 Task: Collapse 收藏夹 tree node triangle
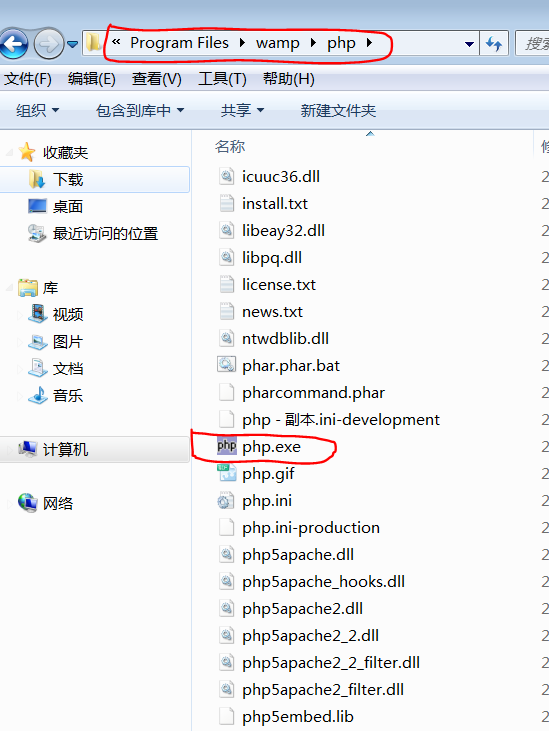(9, 152)
